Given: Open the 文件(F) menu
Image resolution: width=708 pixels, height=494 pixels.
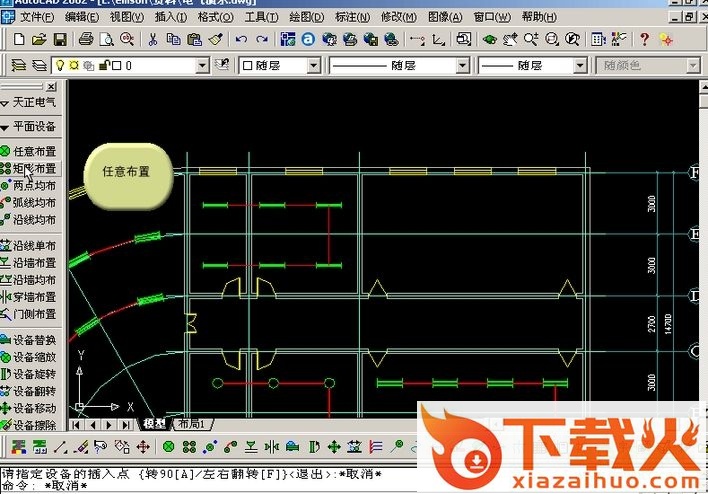Looking at the screenshot, I should point(37,17).
